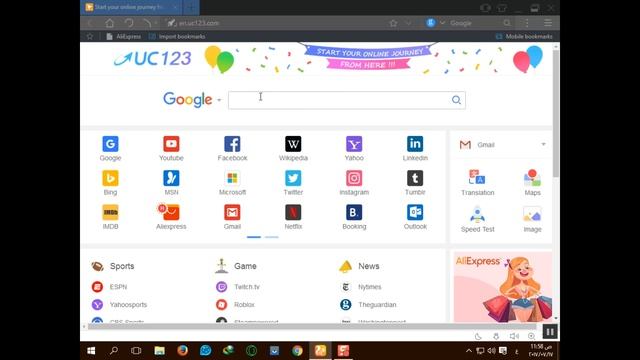Switch to second page of shortcut tiles

click(x=271, y=237)
